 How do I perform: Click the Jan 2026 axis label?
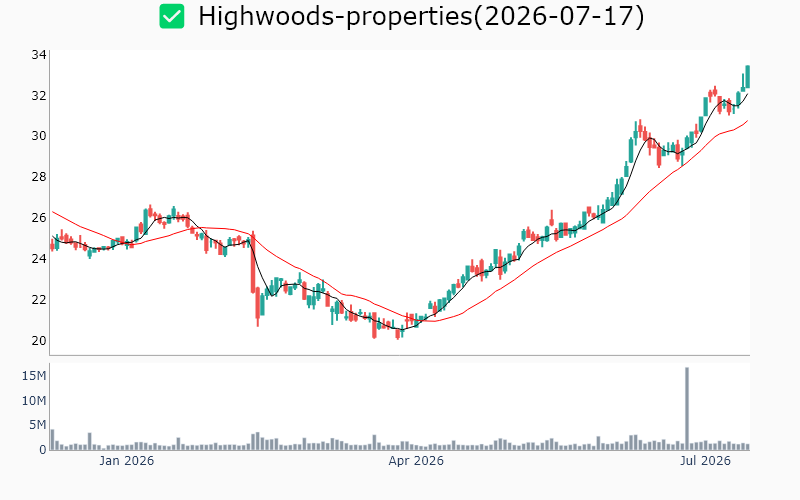tap(126, 461)
